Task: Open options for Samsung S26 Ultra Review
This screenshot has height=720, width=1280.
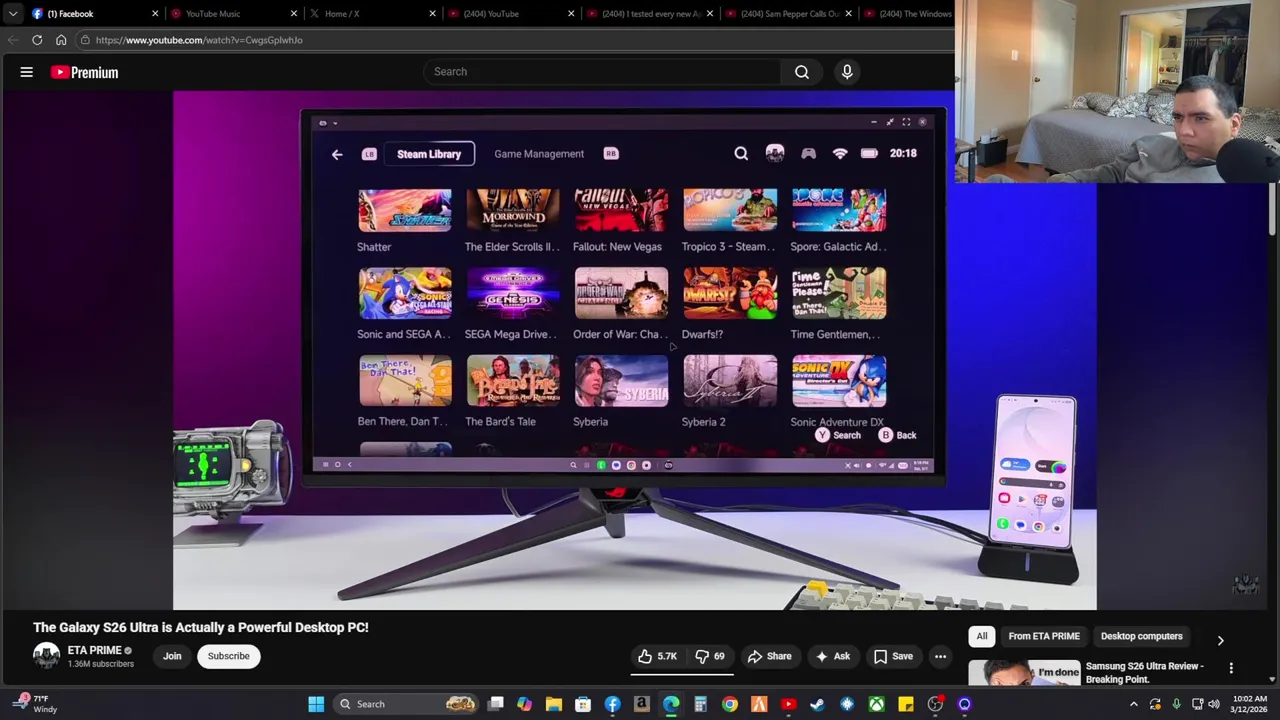Action: click(x=1231, y=668)
